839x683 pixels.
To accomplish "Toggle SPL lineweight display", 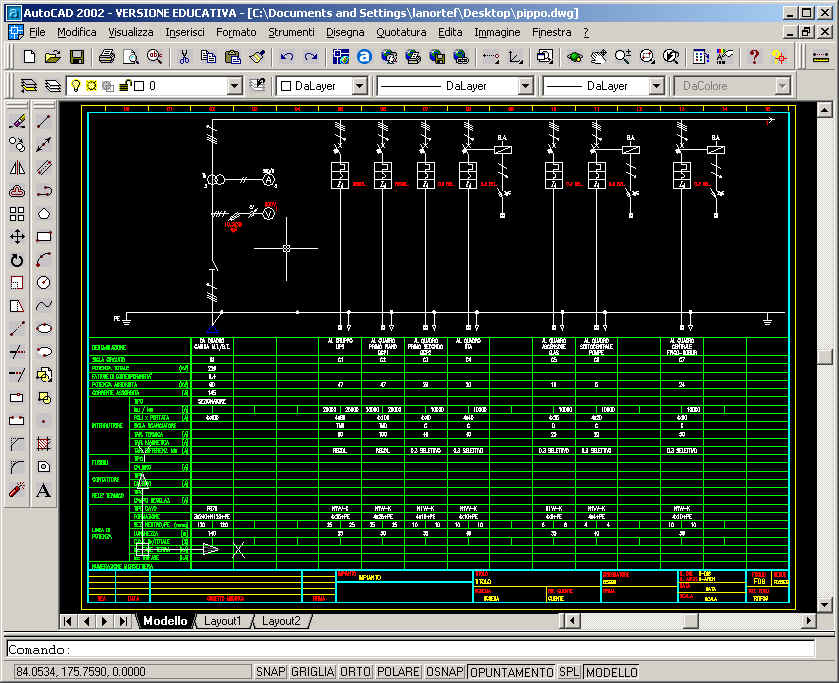I will (x=569, y=672).
